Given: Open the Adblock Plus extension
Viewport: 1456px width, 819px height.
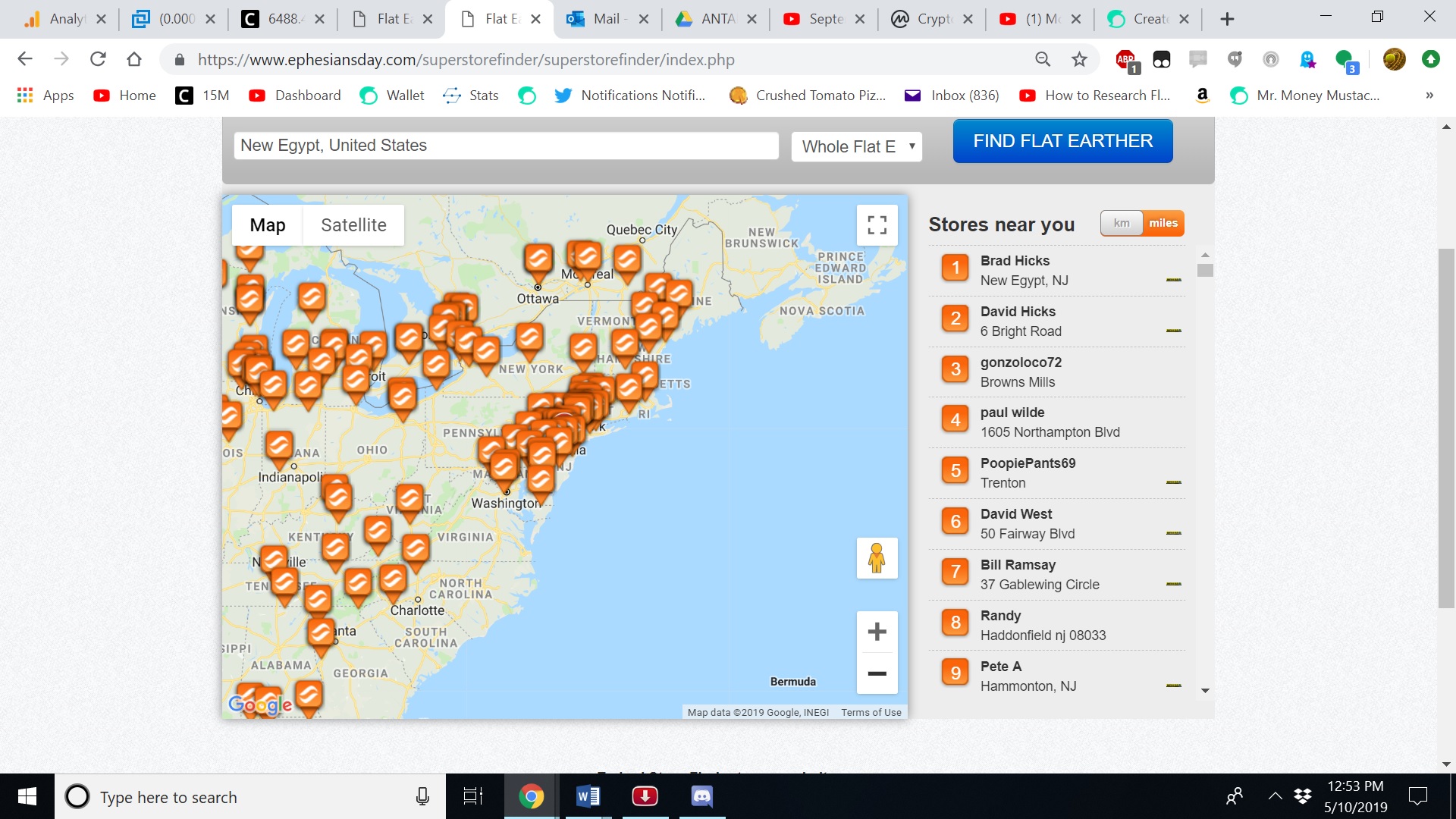Looking at the screenshot, I should tap(1126, 60).
